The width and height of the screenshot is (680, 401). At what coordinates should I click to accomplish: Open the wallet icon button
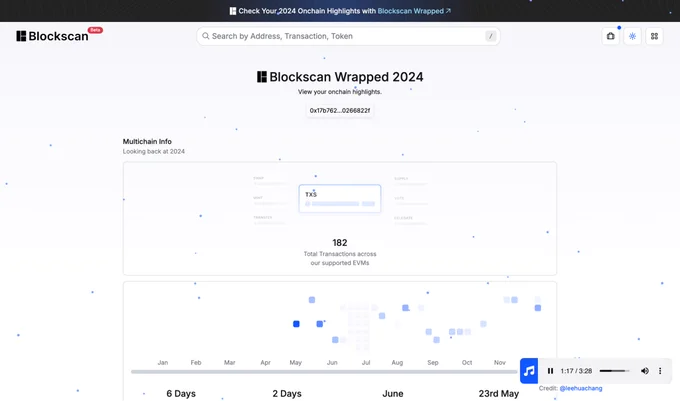click(x=611, y=36)
